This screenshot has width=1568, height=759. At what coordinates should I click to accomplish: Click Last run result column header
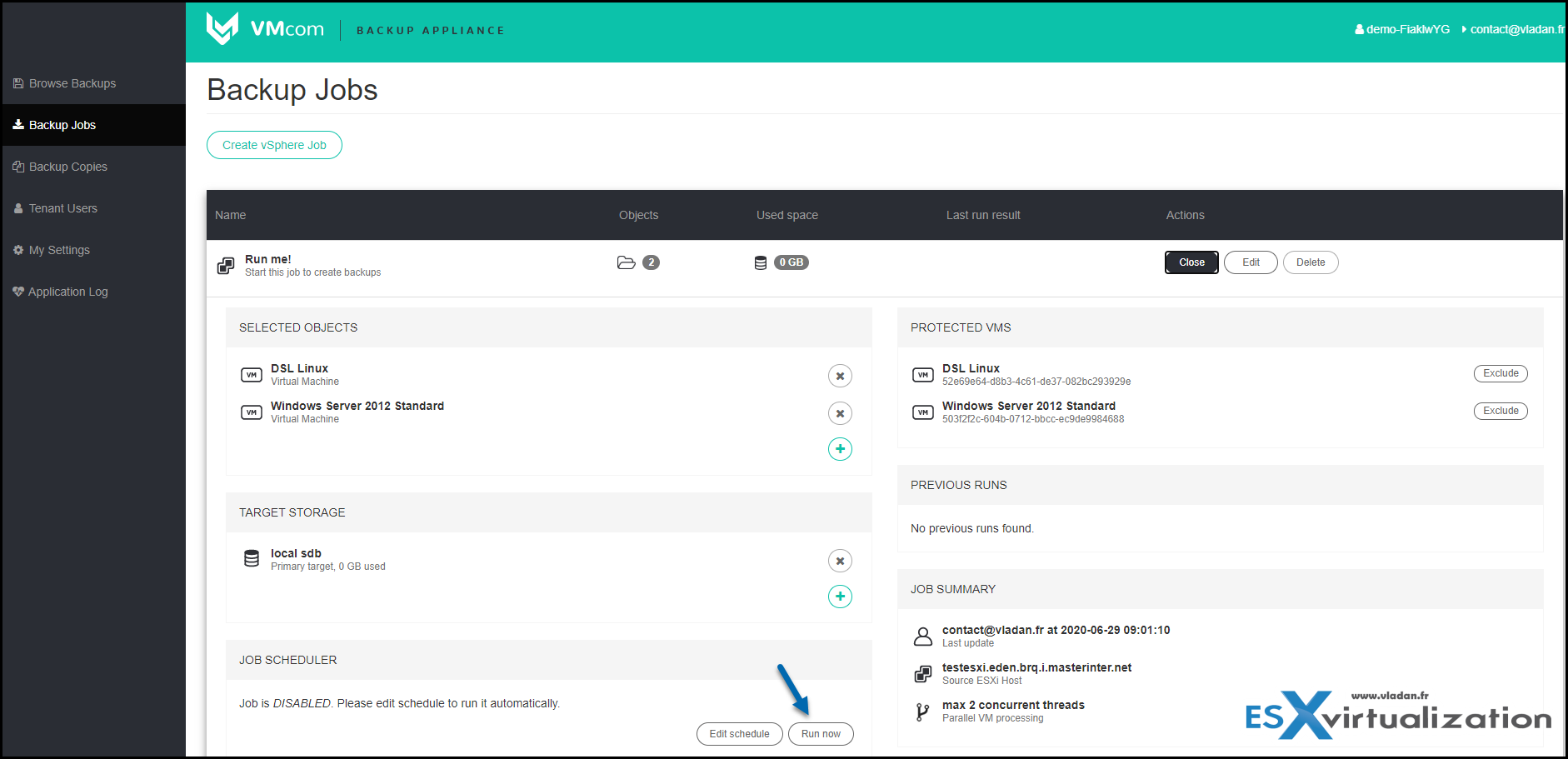coord(982,215)
